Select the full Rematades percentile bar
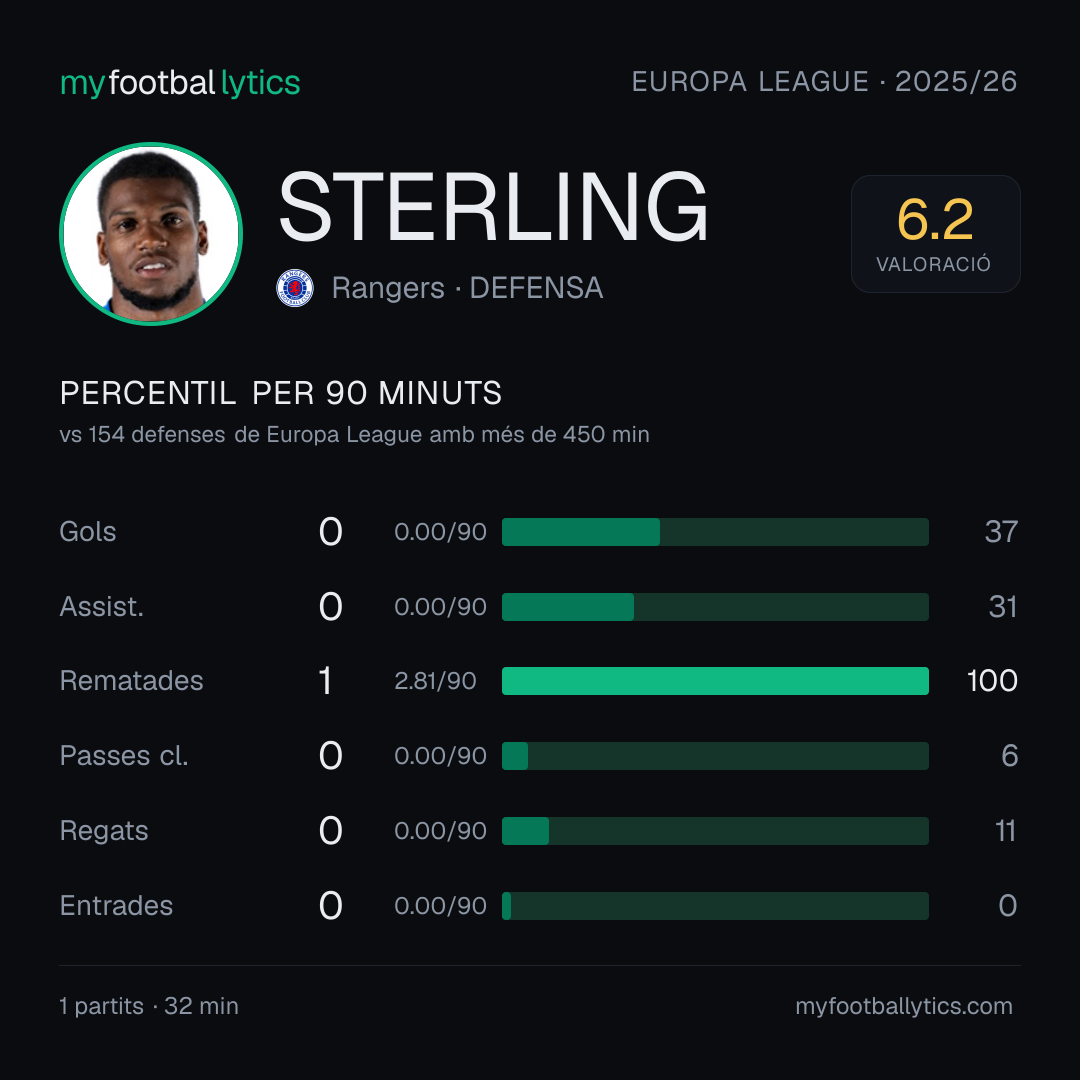Viewport: 1080px width, 1080px height. (x=715, y=681)
